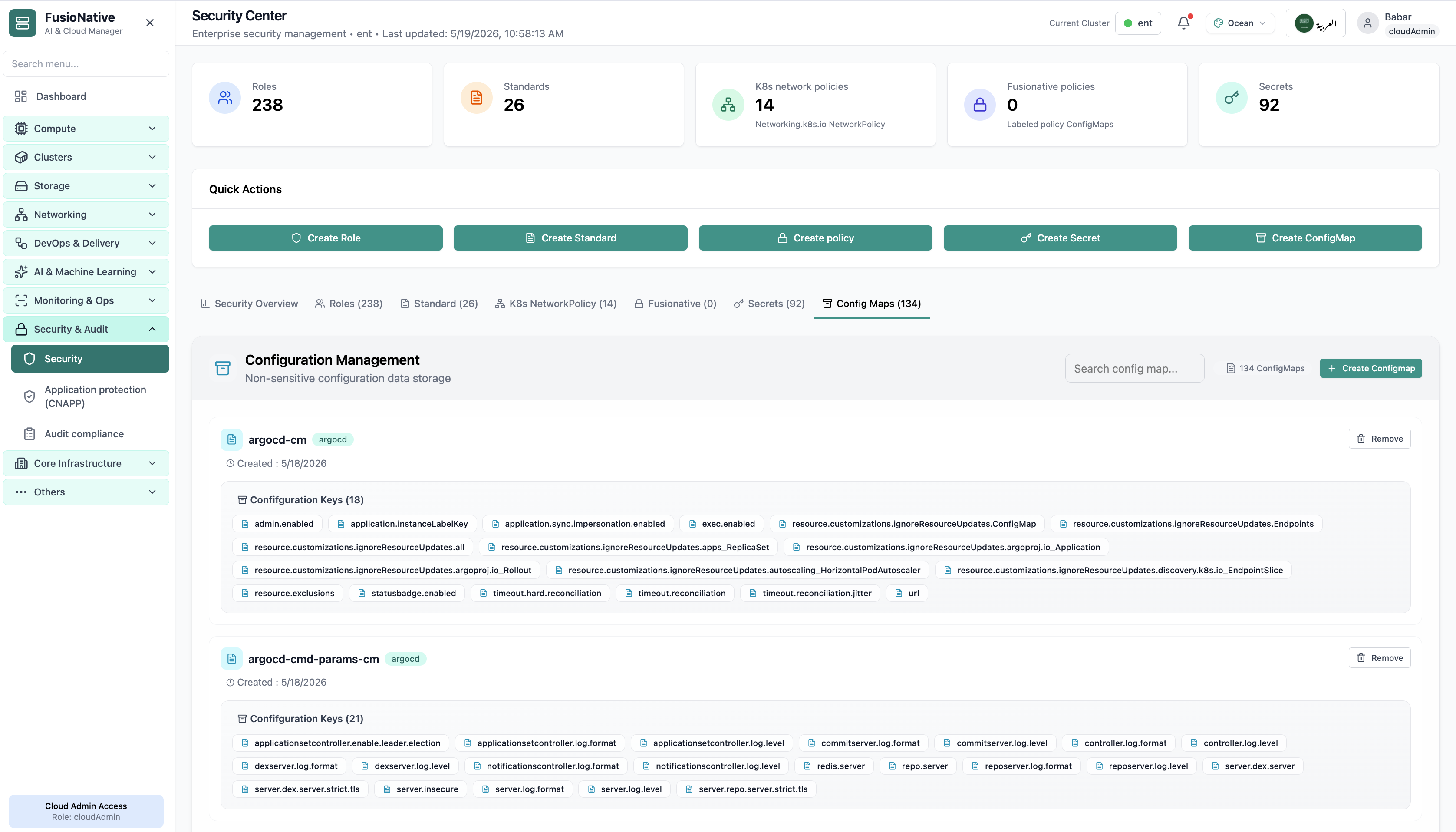Click the resource.exclusions key chip
This screenshot has width=1456, height=832.
288,593
